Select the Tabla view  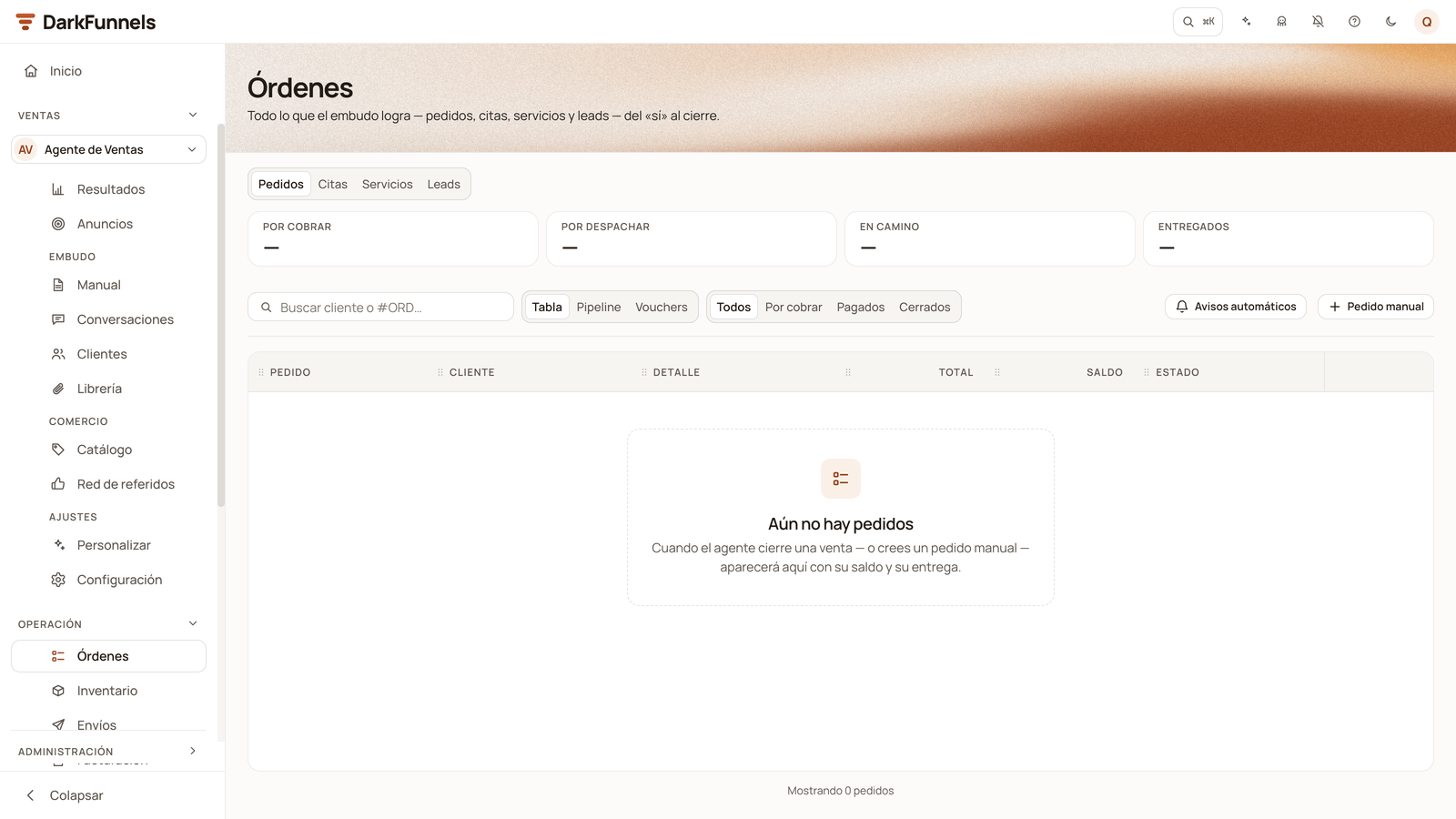tap(547, 307)
